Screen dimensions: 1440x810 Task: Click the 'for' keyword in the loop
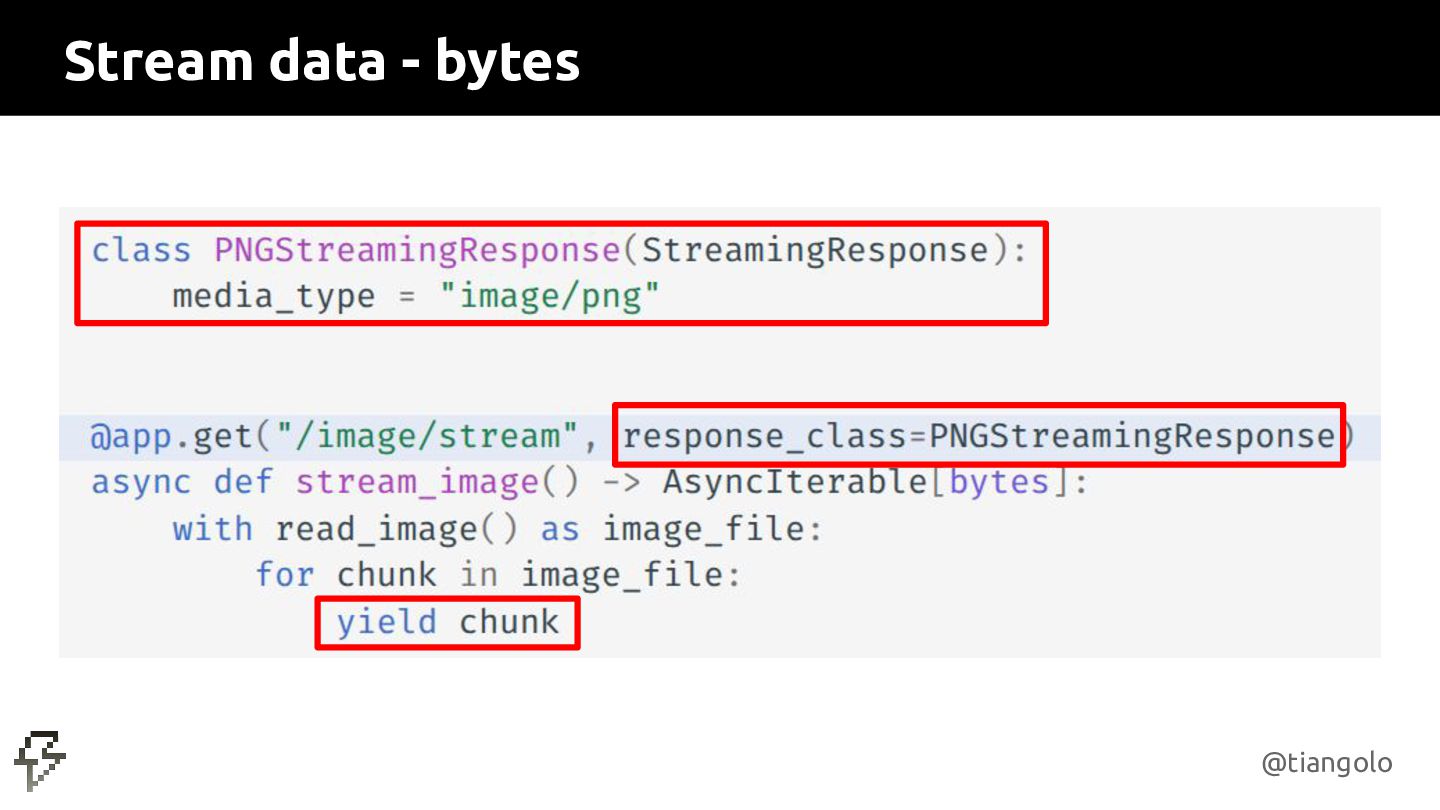285,575
